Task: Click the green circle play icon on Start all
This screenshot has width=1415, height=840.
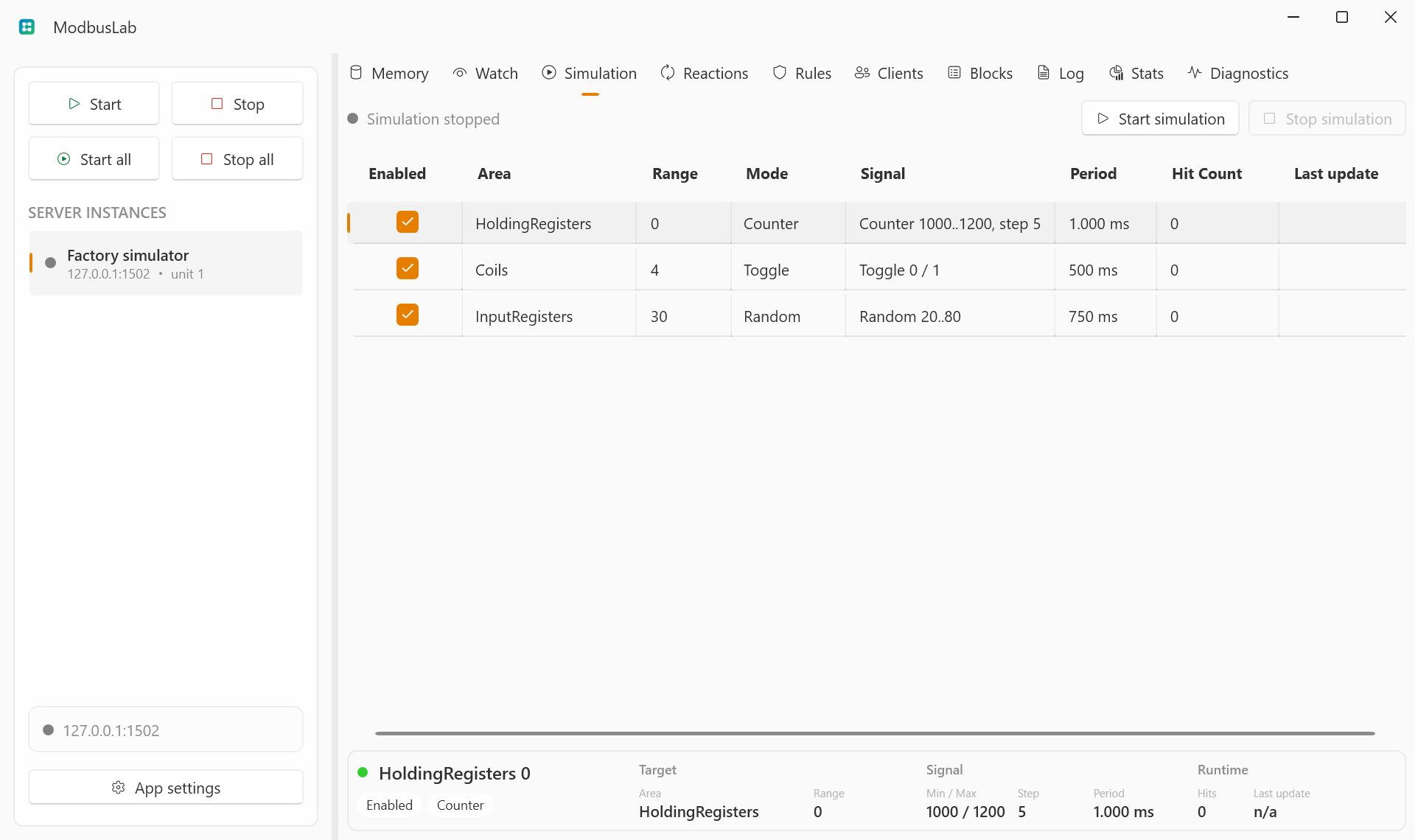Action: coord(64,159)
